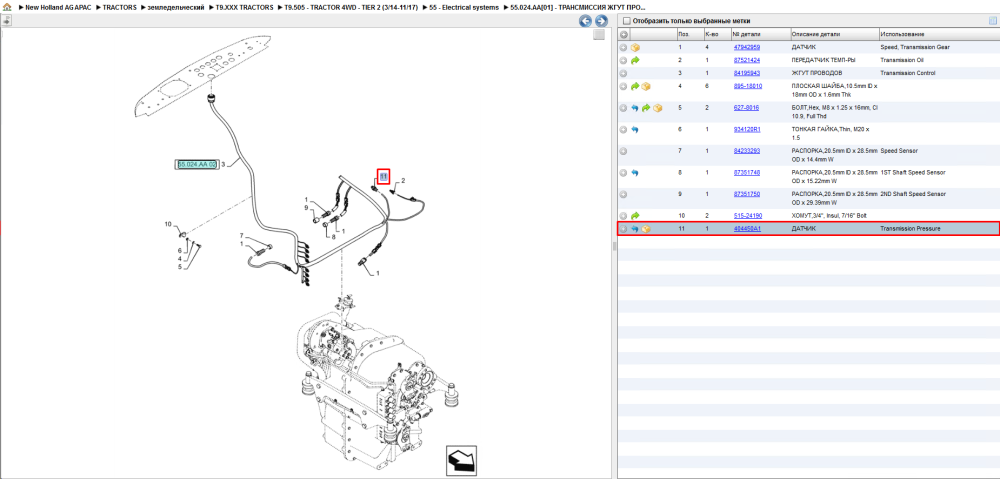The width and height of the screenshot is (1000, 479).
Task: Click the package icon for 895-18010
Action: pos(645,86)
